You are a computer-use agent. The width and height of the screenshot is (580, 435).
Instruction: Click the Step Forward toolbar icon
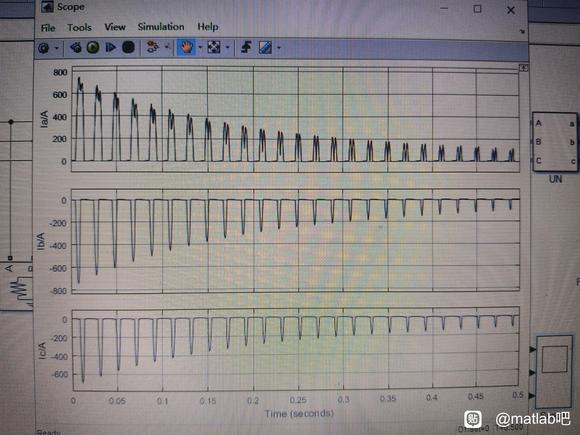pyautogui.click(x=110, y=47)
